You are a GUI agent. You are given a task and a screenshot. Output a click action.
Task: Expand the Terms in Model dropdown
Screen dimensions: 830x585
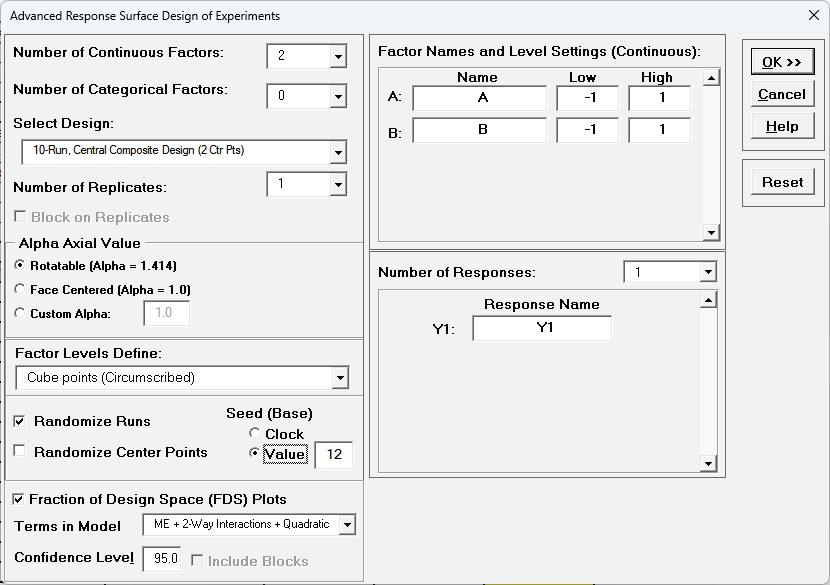pos(347,525)
